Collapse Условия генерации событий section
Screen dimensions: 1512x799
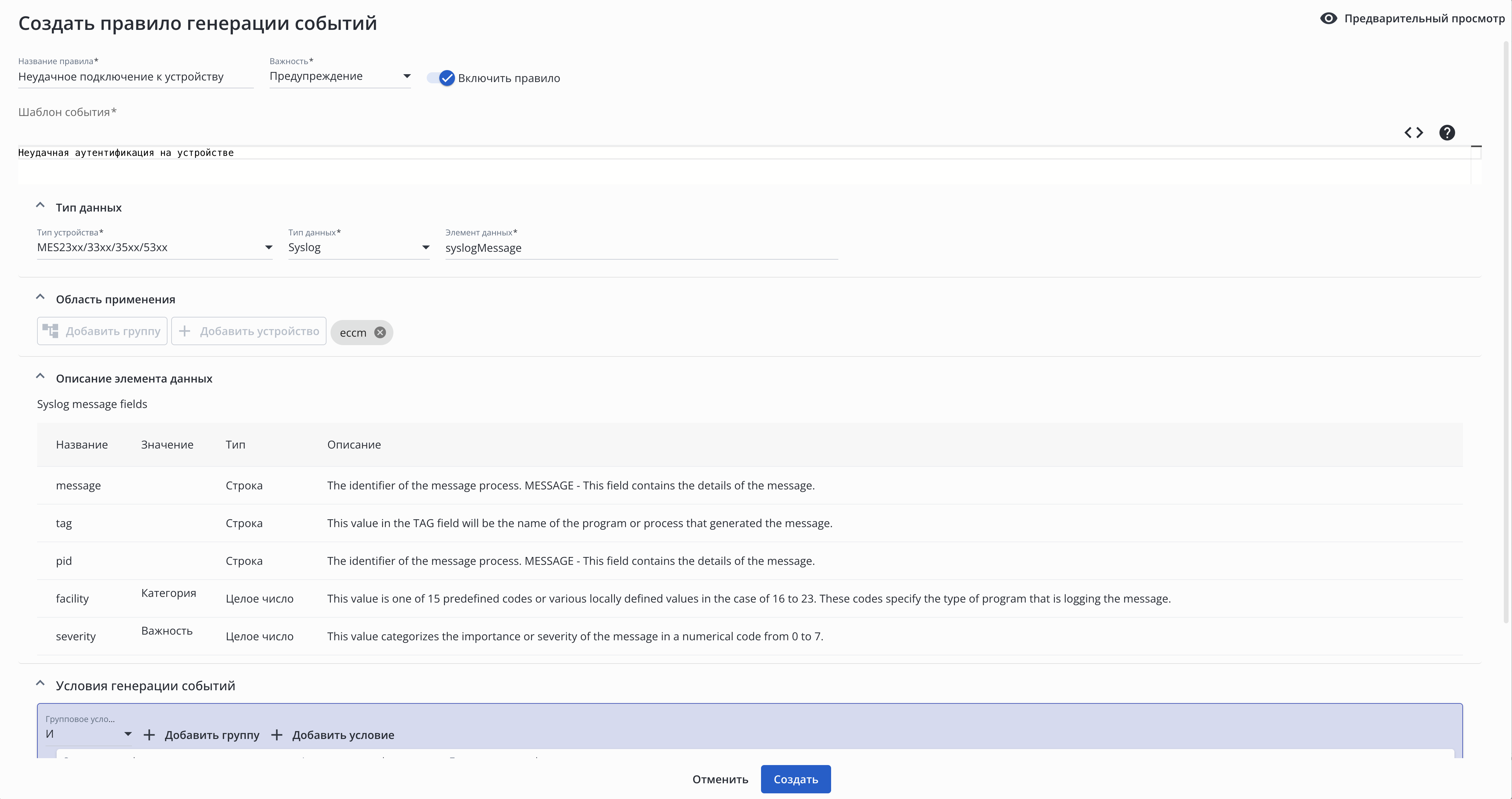(x=41, y=683)
